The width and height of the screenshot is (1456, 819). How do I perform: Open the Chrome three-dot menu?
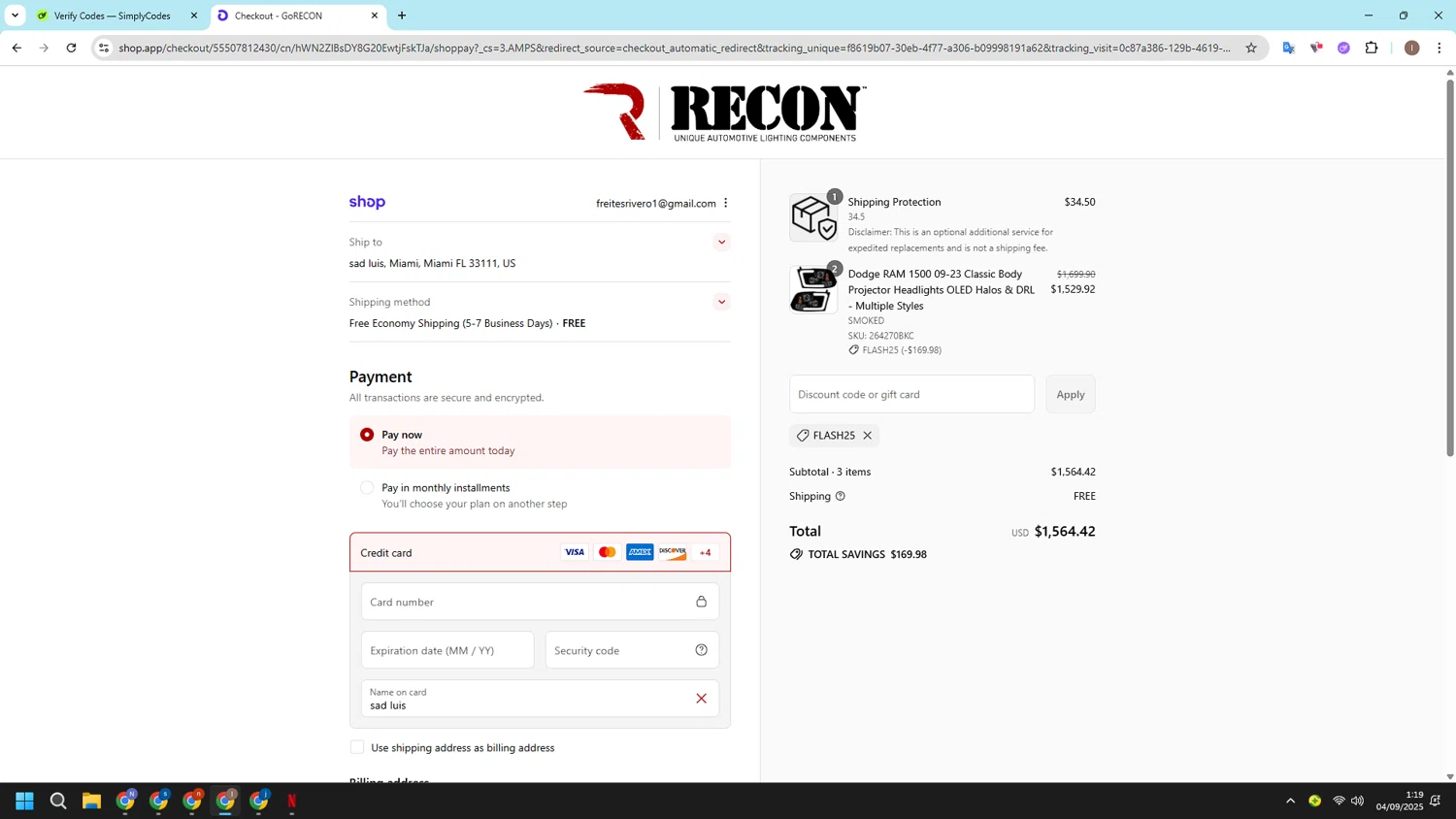pyautogui.click(x=1439, y=48)
